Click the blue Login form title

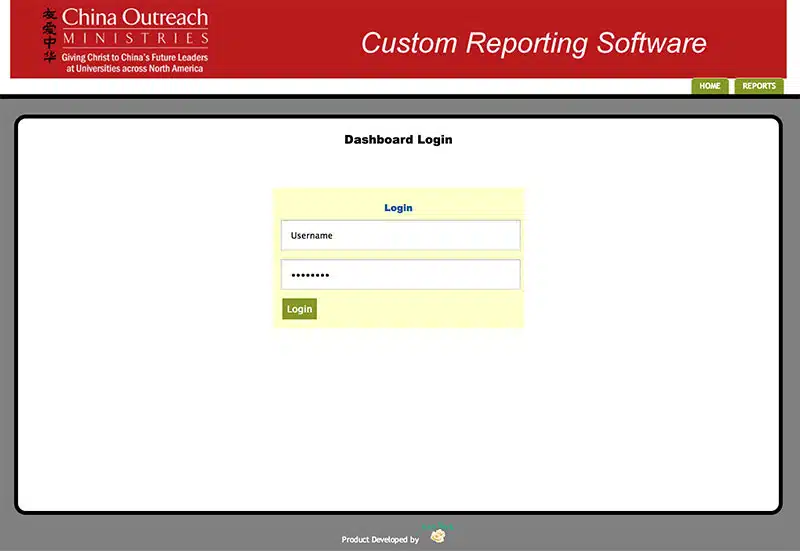click(398, 208)
